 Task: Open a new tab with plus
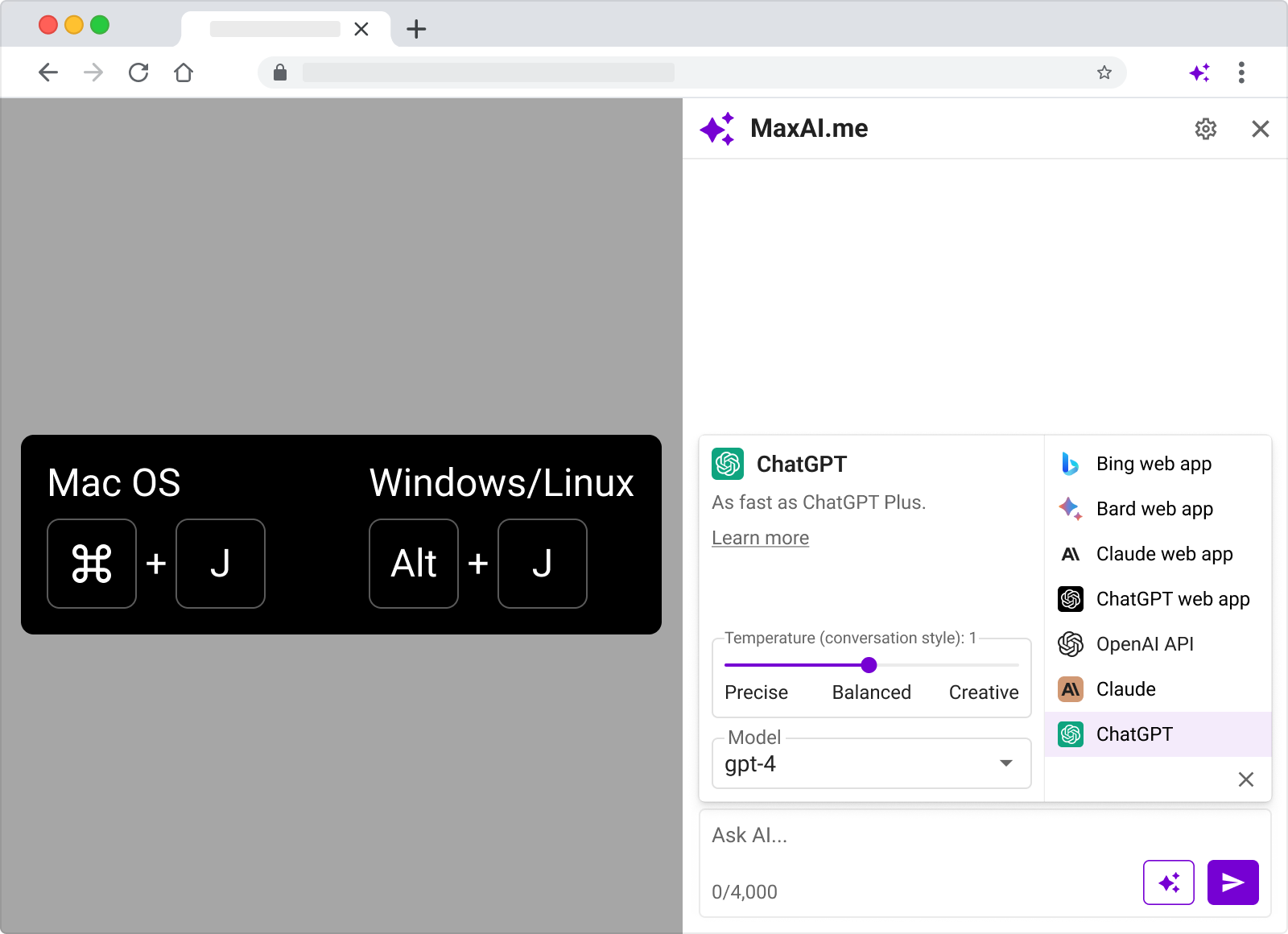coord(416,29)
